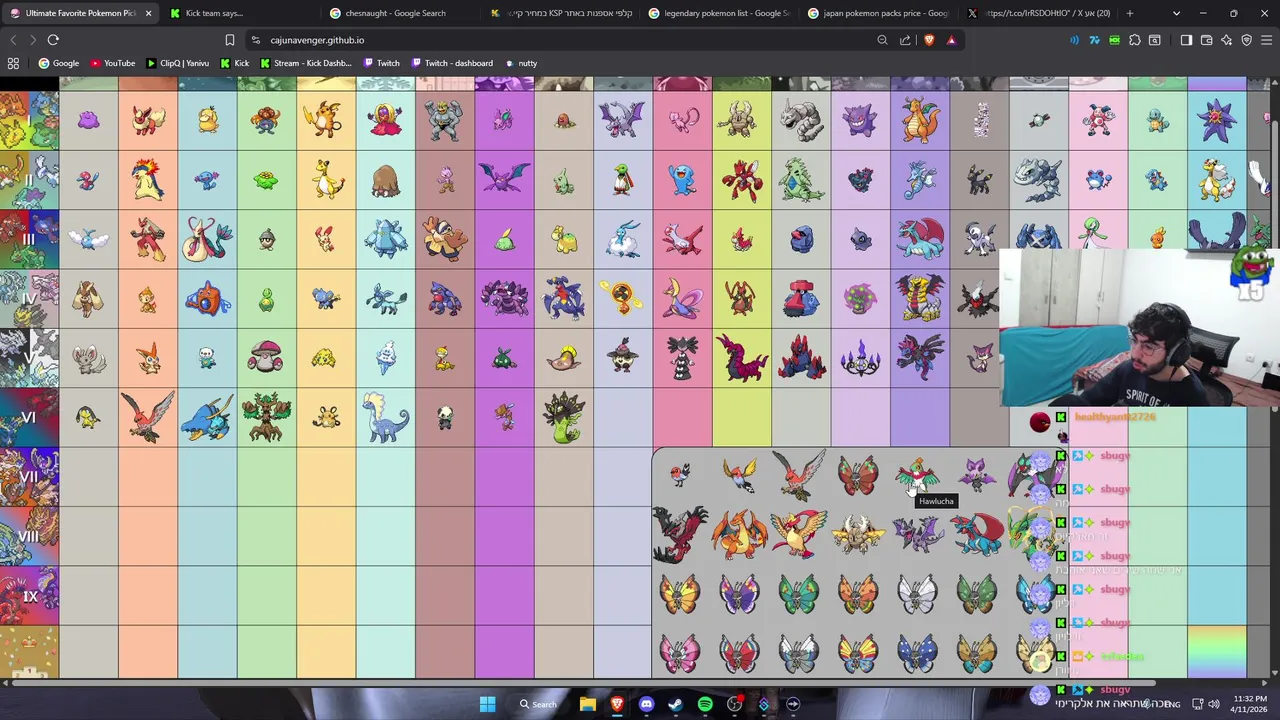Open Discord from the taskbar
1280x720 pixels.
click(646, 704)
